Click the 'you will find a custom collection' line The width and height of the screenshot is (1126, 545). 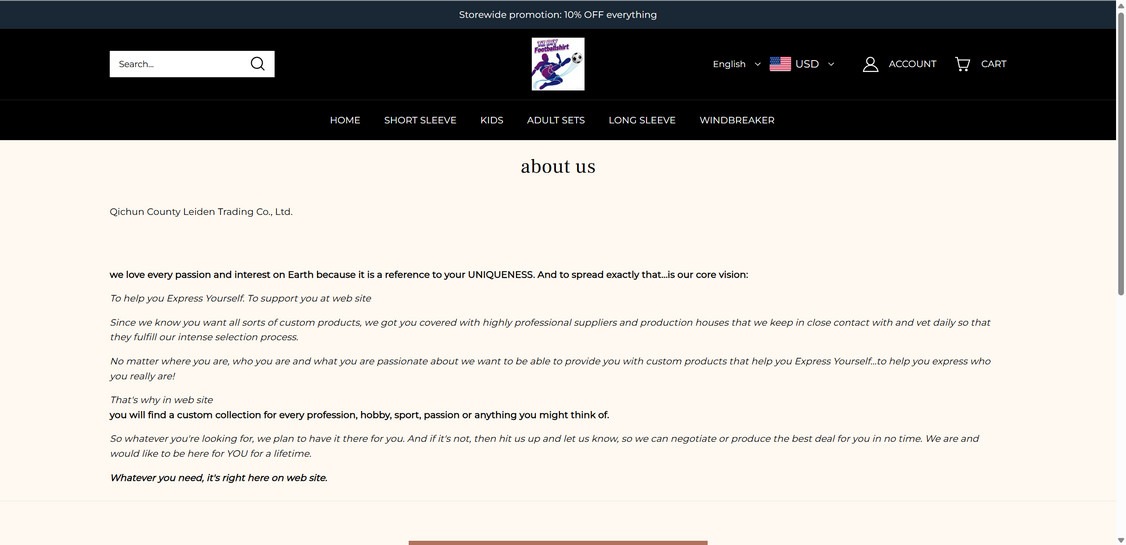pos(359,415)
